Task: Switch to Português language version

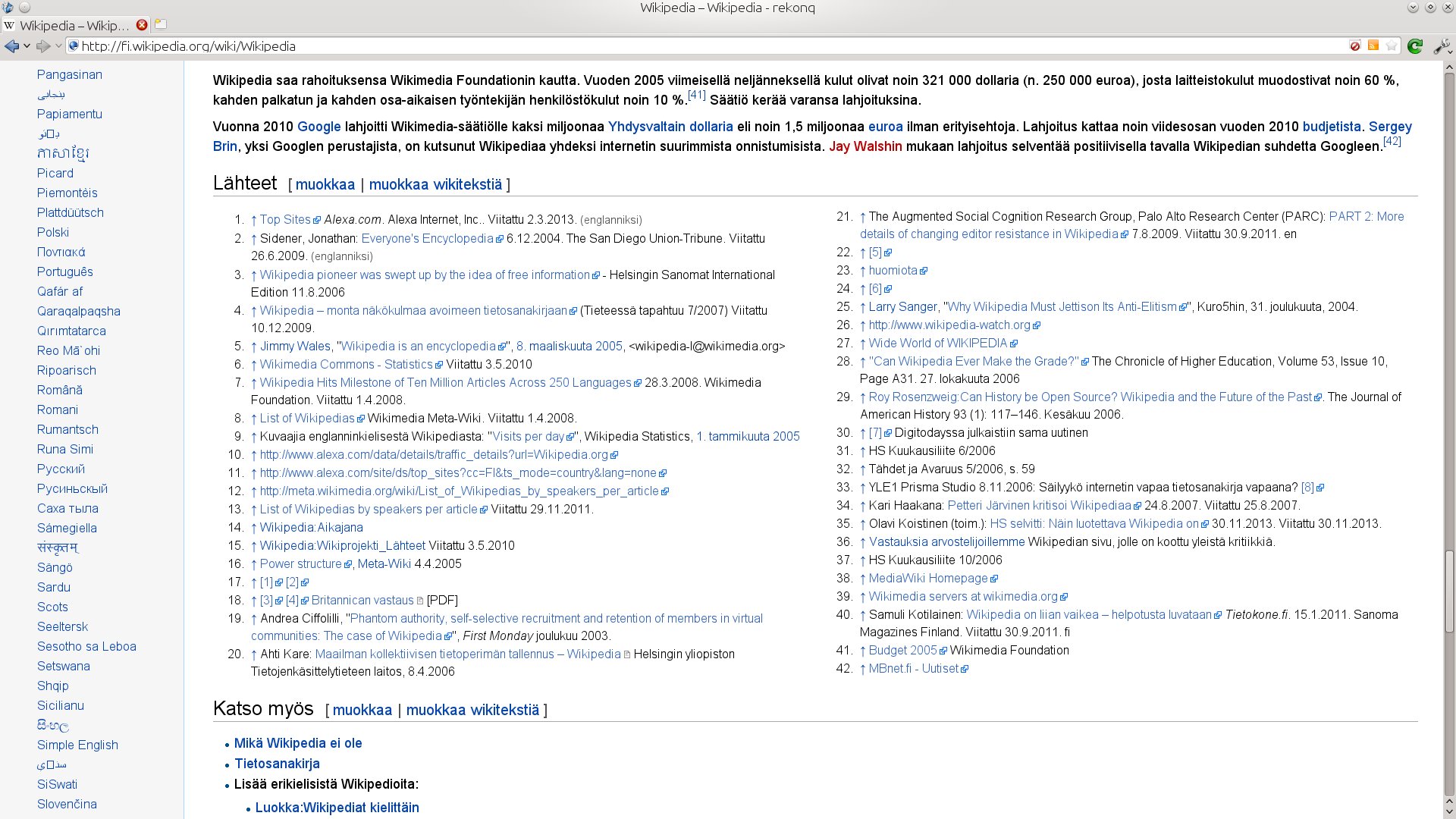Action: [x=65, y=272]
